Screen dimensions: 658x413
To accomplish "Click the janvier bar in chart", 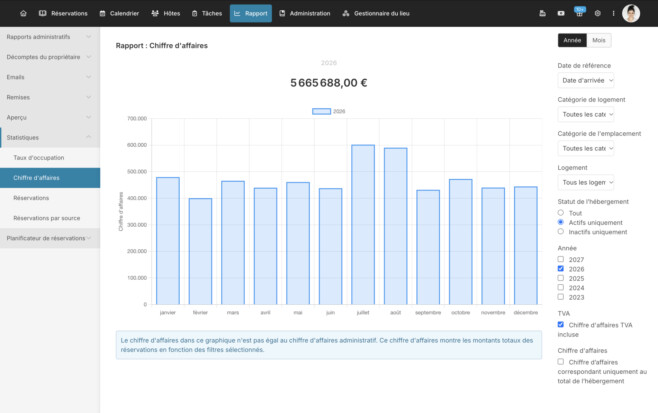I will click(168, 241).
